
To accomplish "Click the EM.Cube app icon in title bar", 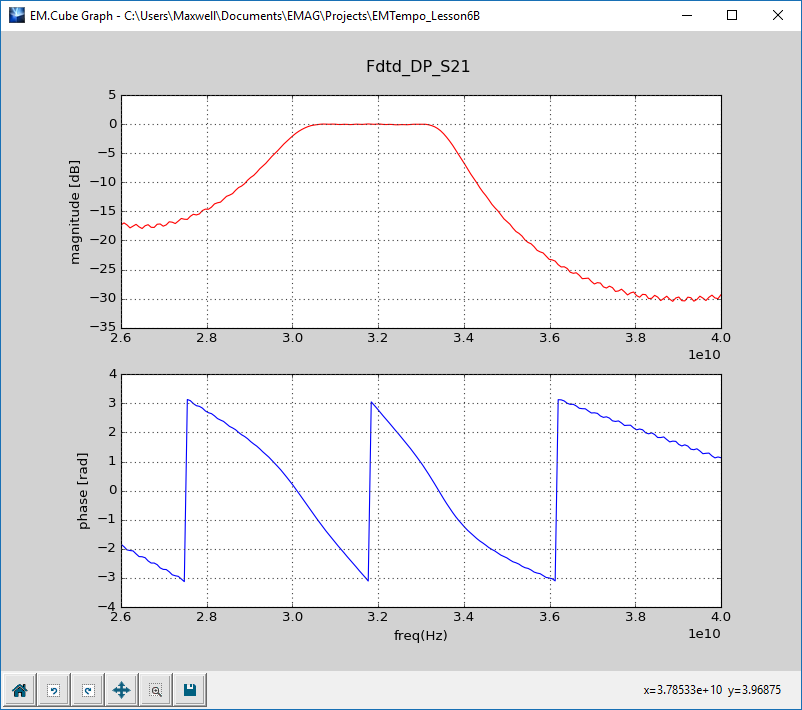I will 16,15.
